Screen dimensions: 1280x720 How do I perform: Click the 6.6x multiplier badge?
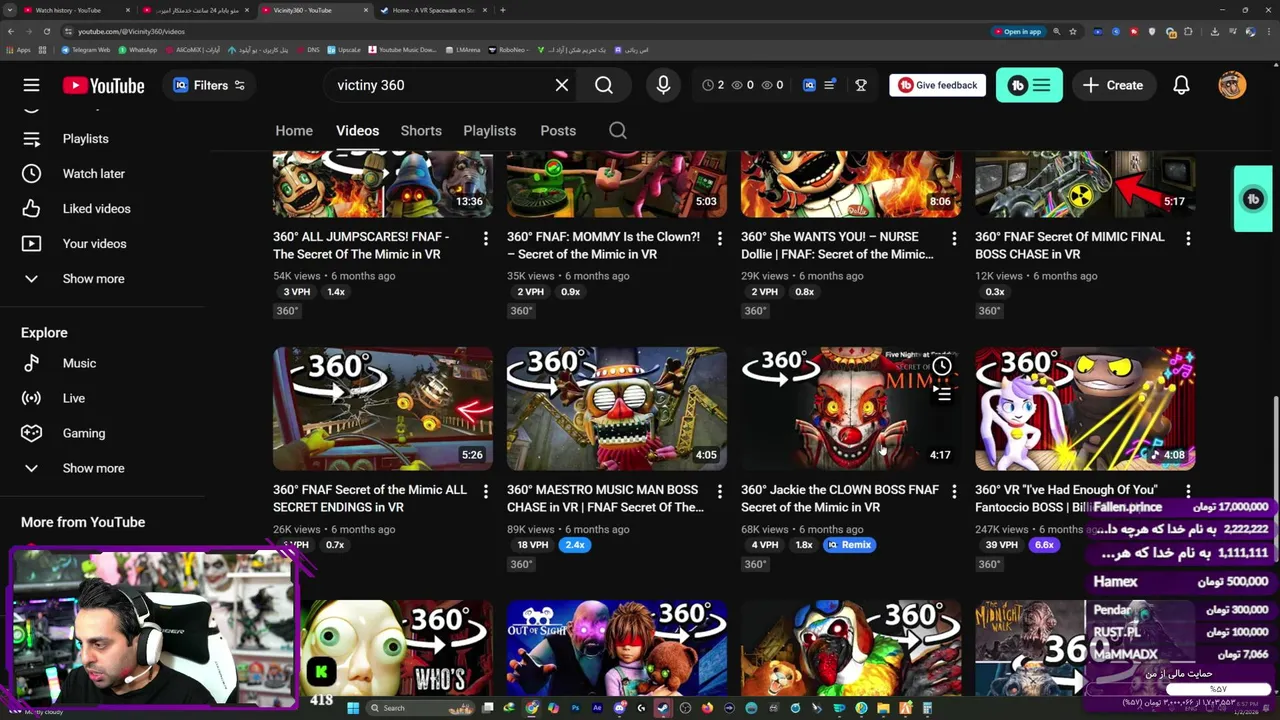[x=1044, y=545]
